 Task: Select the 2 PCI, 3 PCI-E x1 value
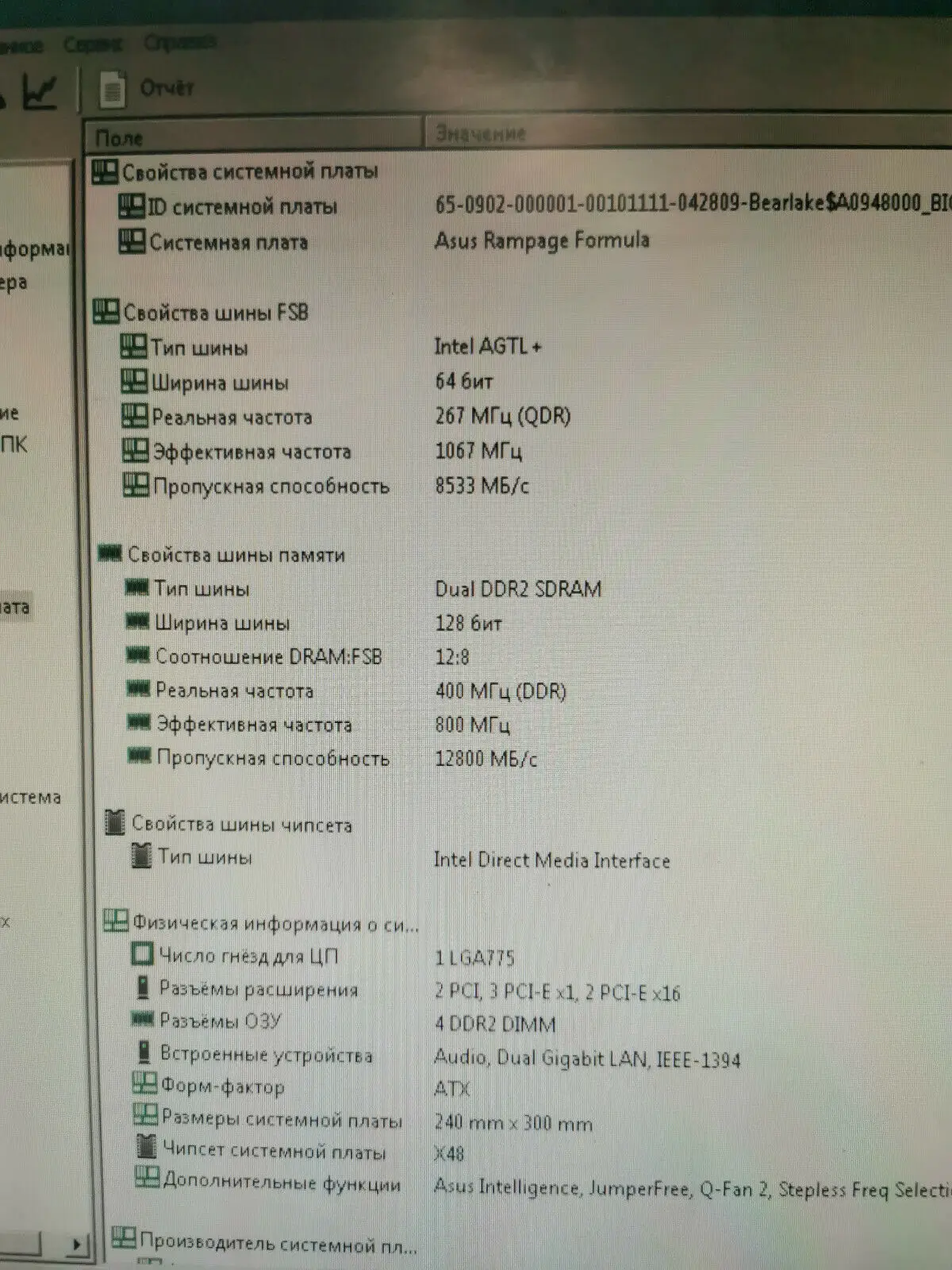pyautogui.click(x=557, y=992)
